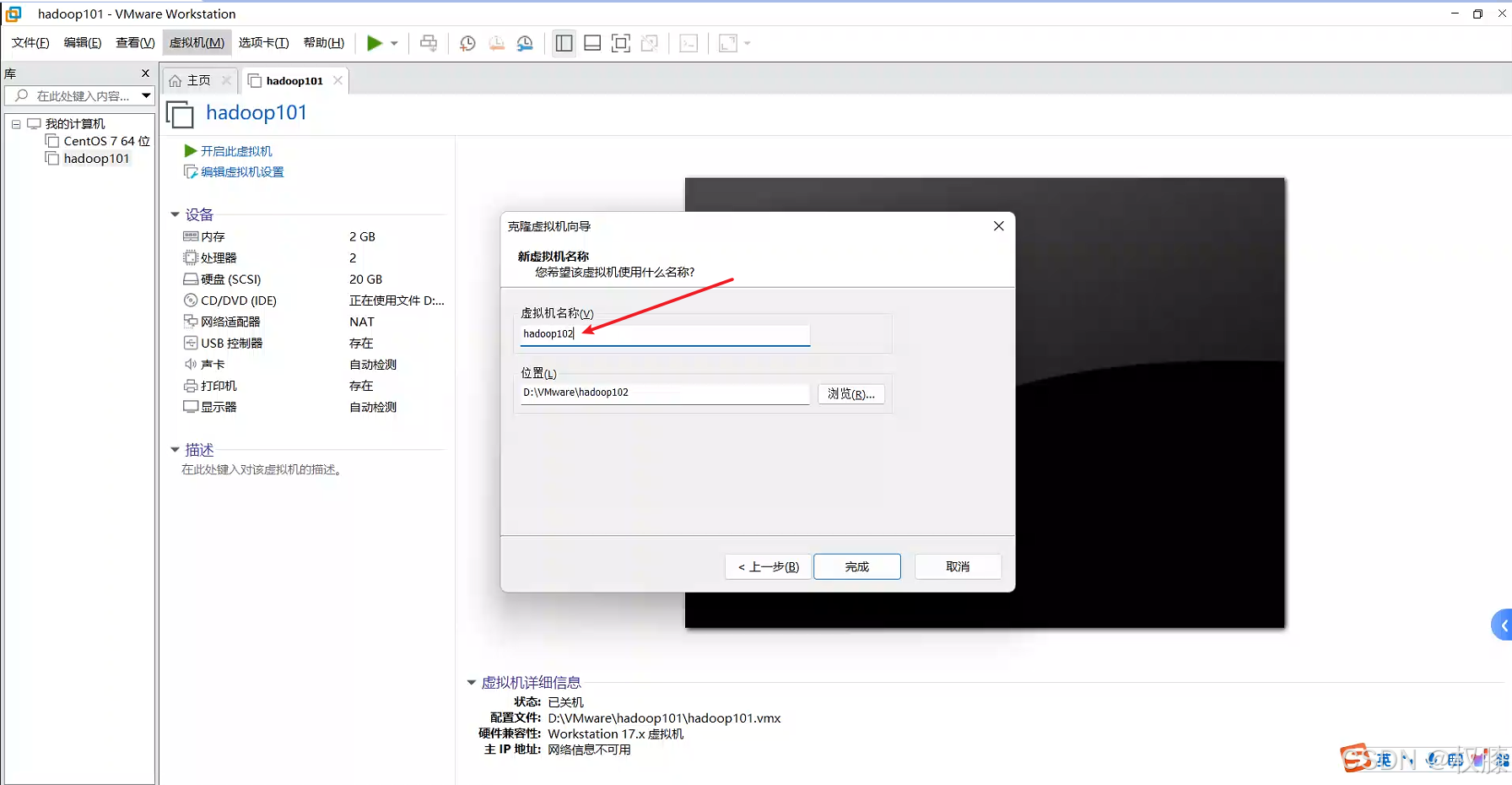Click the 上一步(B) button
Image resolution: width=1512 pixels, height=785 pixels.
coord(768,566)
